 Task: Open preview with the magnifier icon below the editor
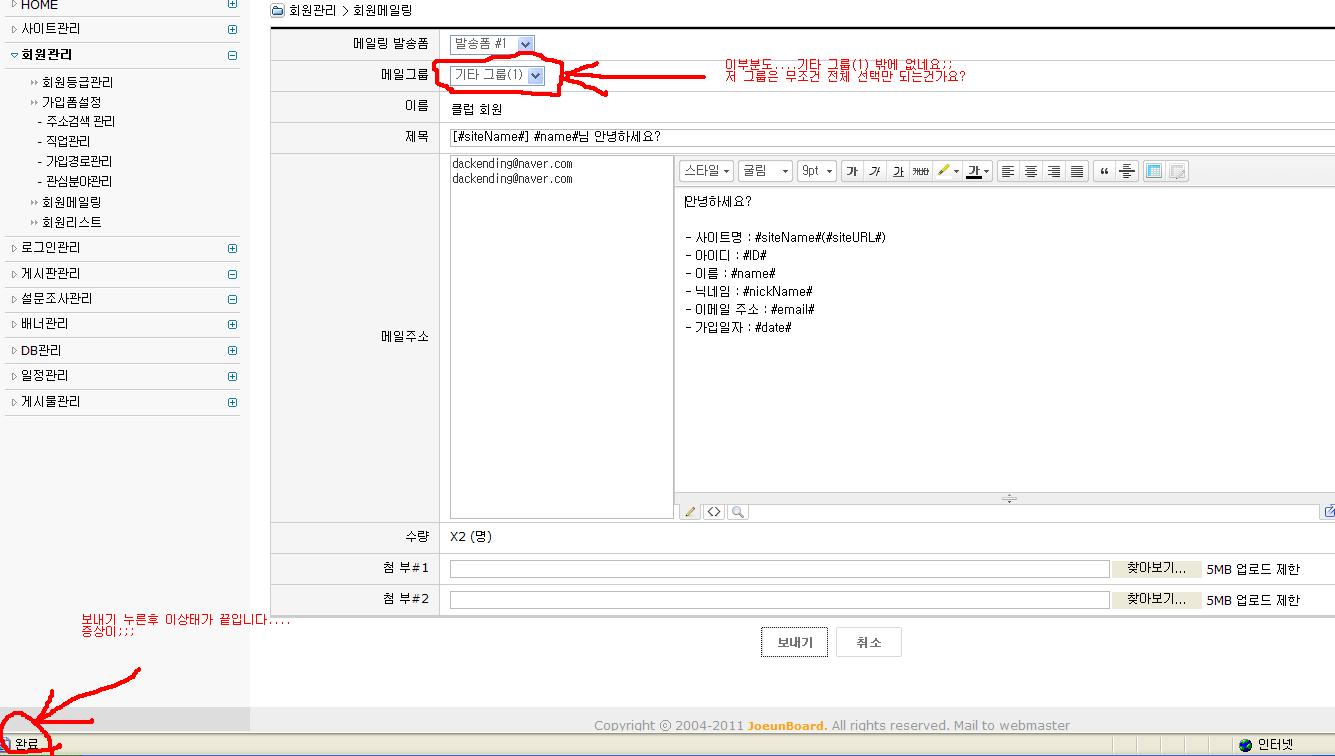pos(738,512)
